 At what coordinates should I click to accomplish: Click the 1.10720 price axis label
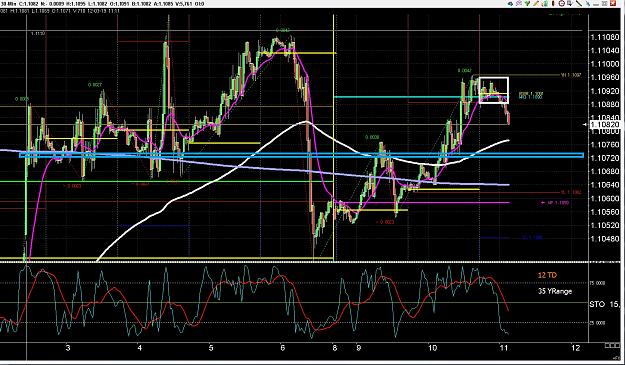tap(605, 158)
